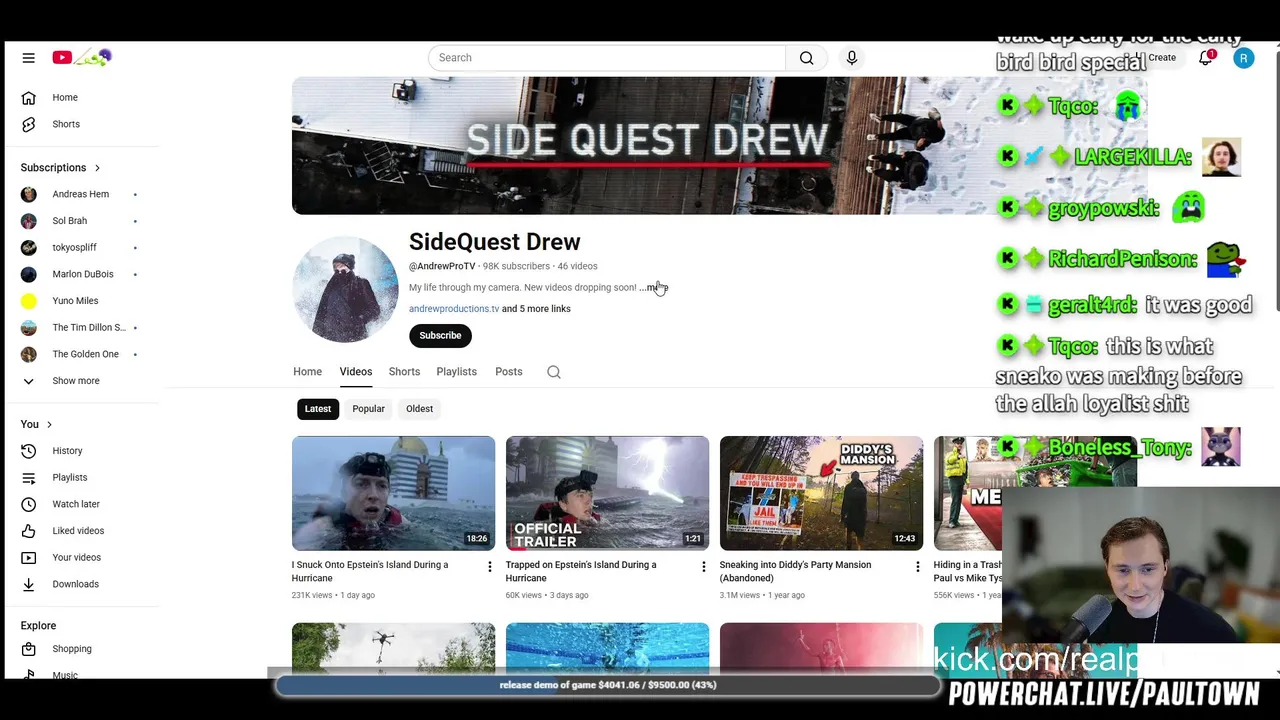
Task: Open the notifications bell
Action: tap(1206, 58)
